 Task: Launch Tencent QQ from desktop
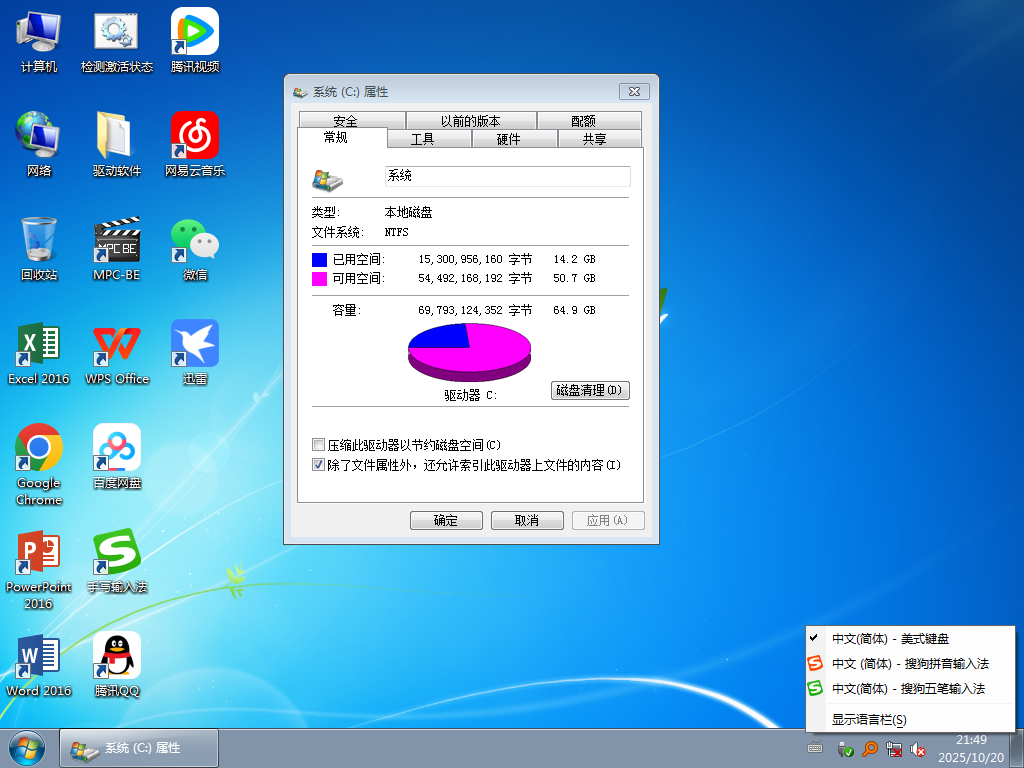[117, 657]
